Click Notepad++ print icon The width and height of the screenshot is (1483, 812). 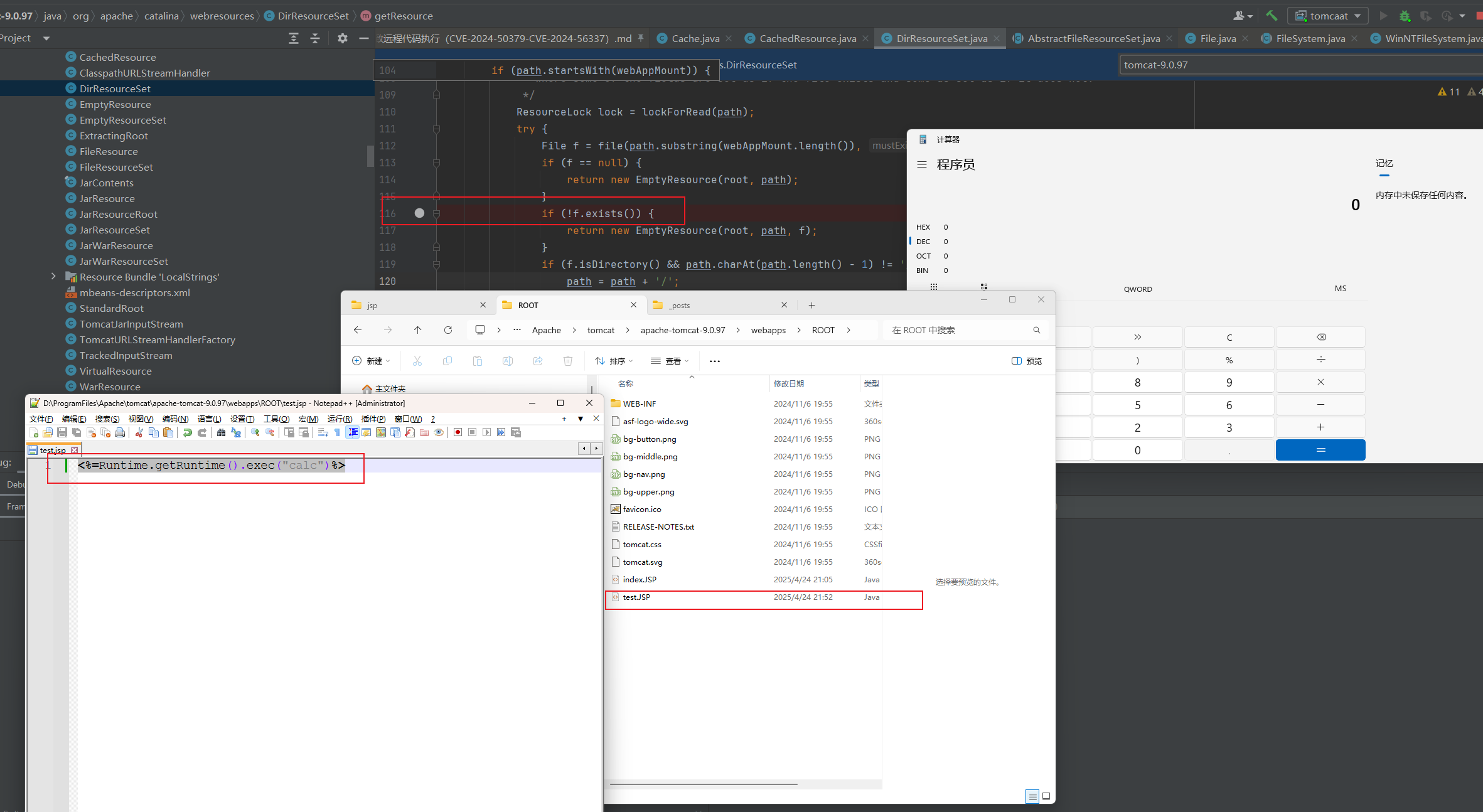(120, 432)
